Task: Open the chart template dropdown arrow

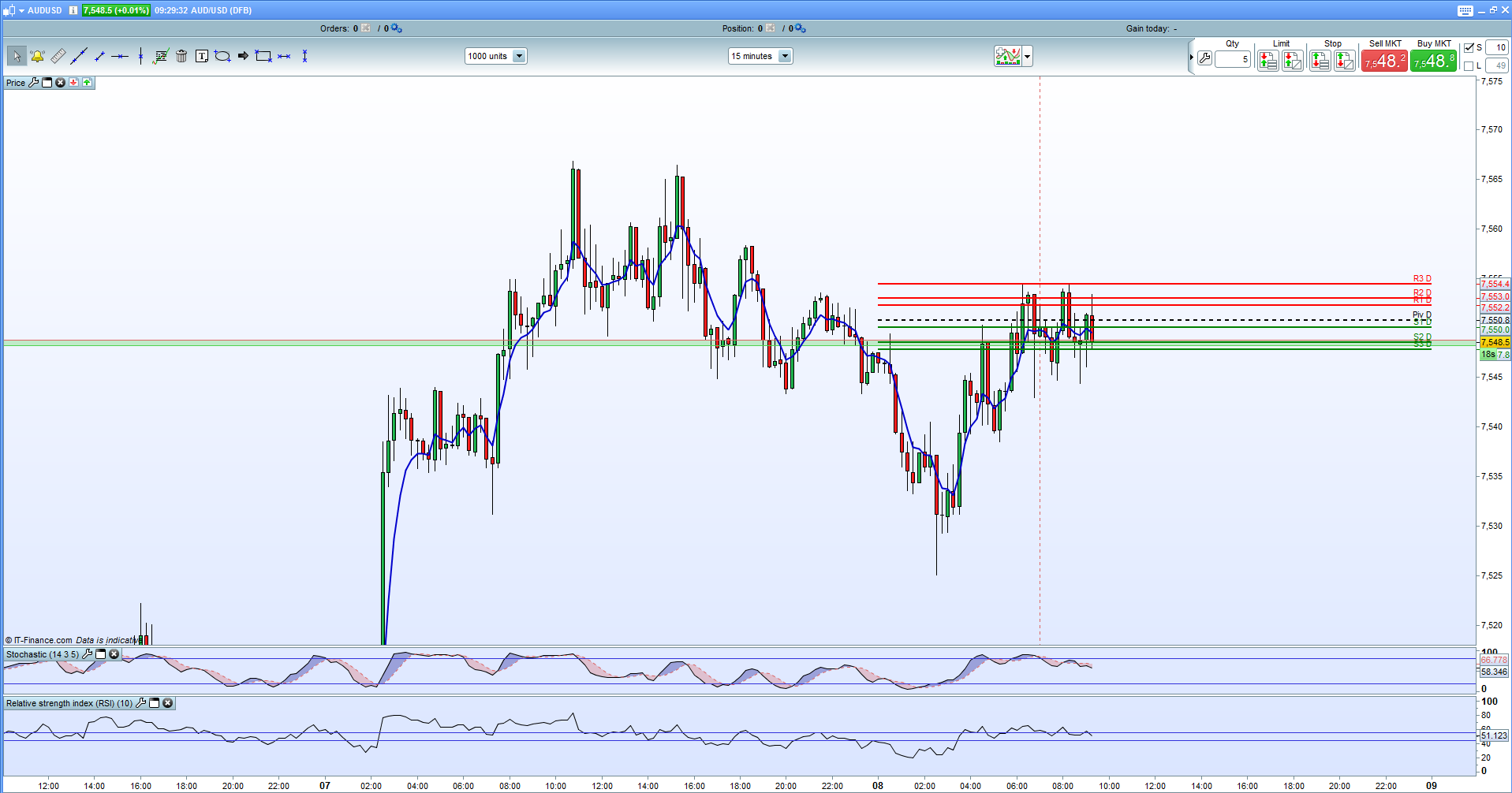Action: [x=1027, y=57]
